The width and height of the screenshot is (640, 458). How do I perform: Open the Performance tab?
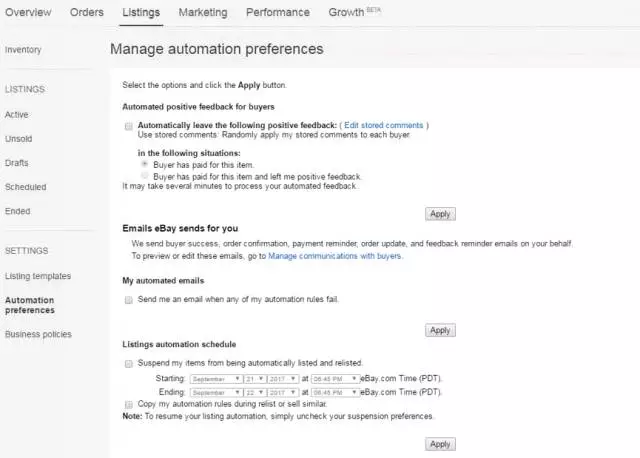coord(278,12)
